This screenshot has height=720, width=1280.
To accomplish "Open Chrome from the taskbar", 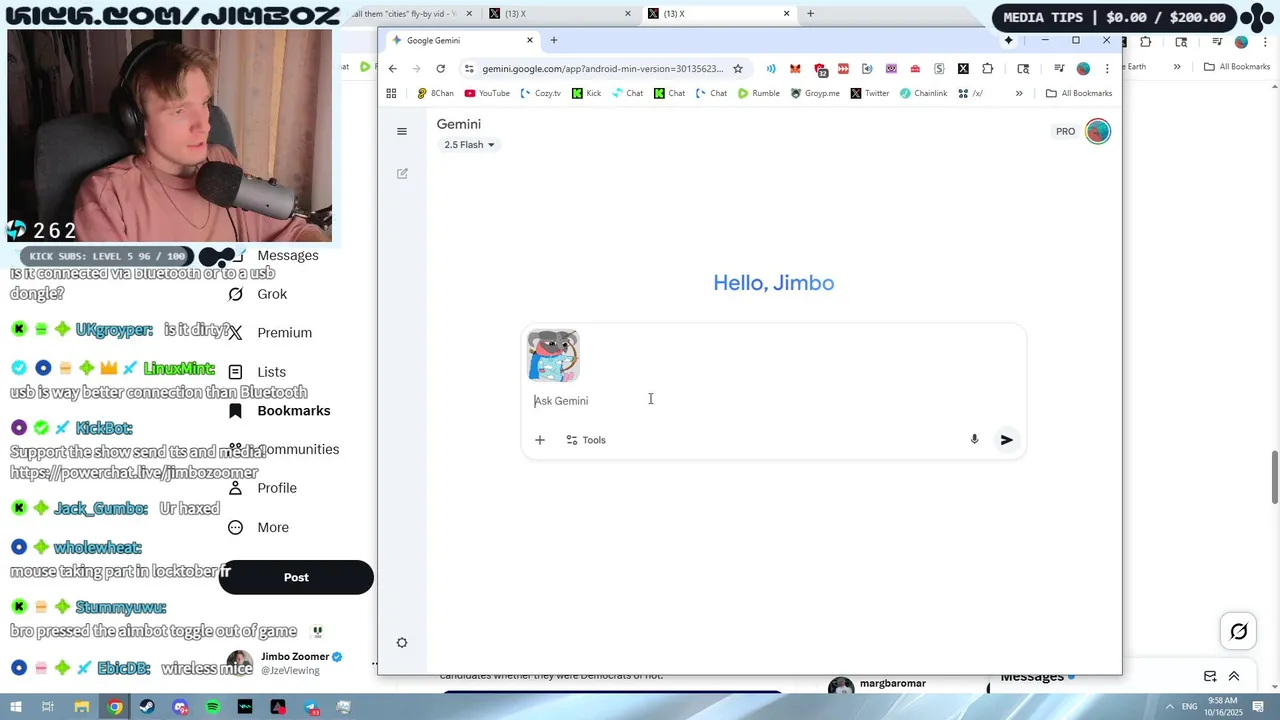I will [x=115, y=707].
